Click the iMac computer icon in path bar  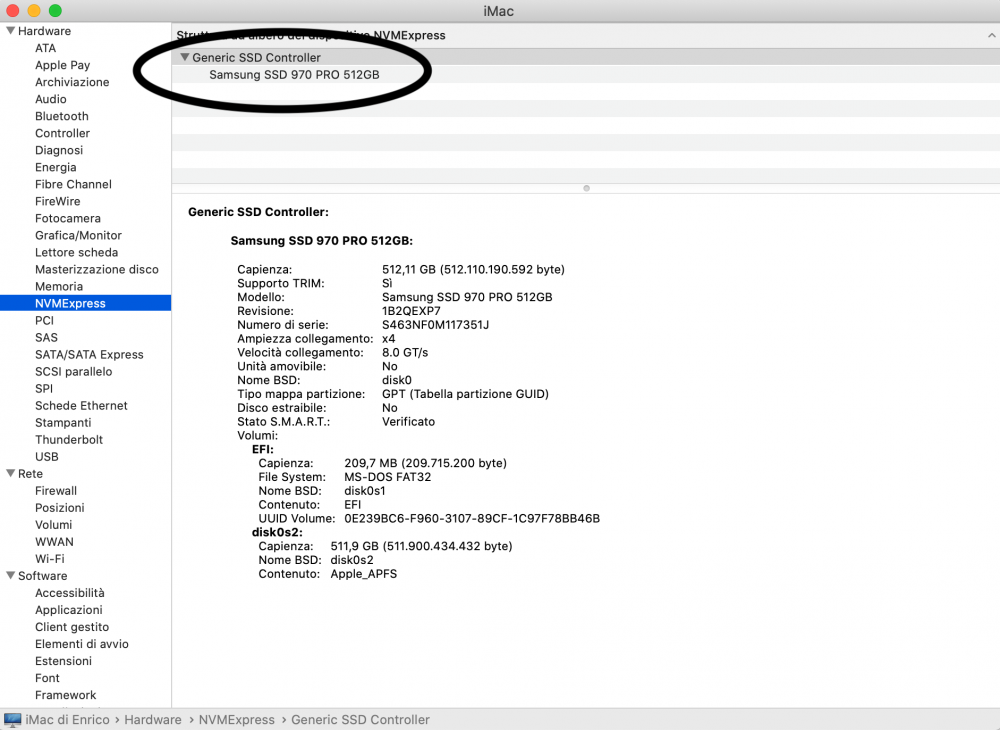(12, 720)
